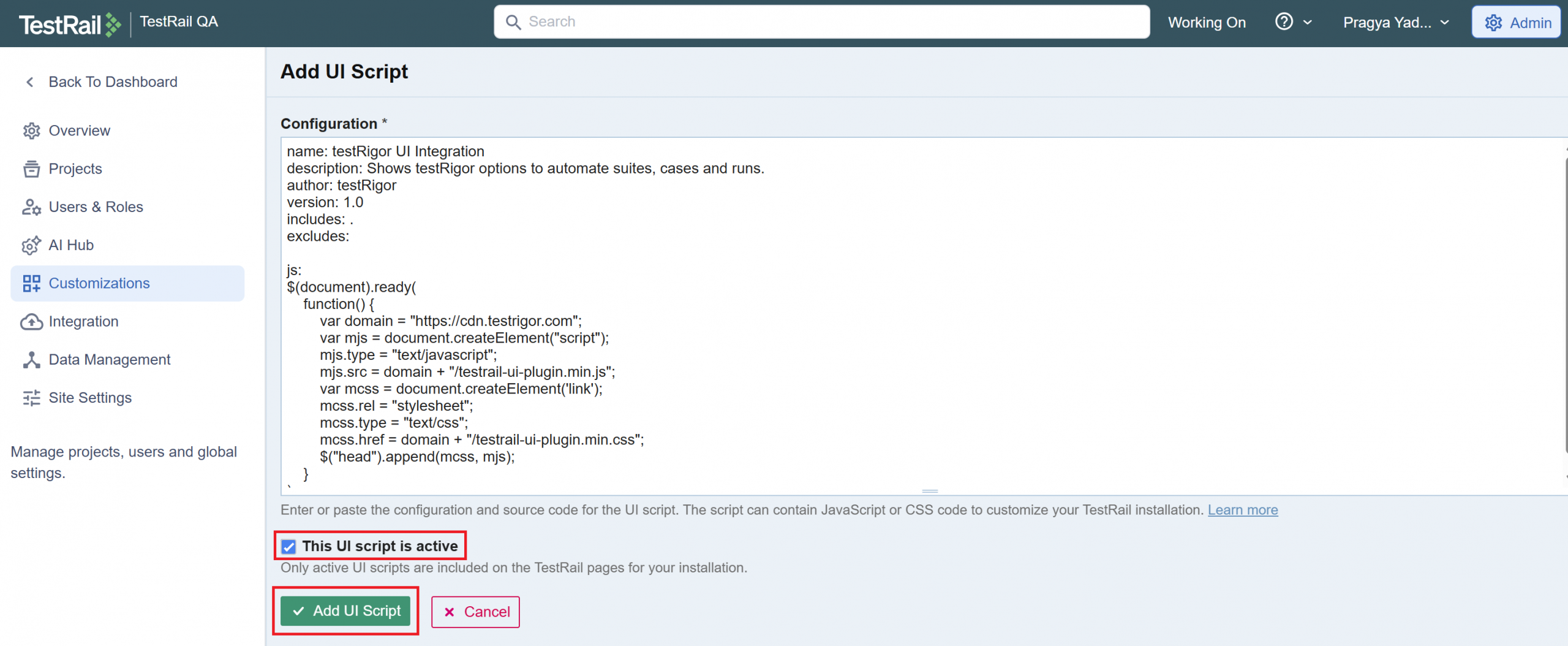The image size is (1568, 646).
Task: Click the Integration cloud icon
Action: click(31, 322)
